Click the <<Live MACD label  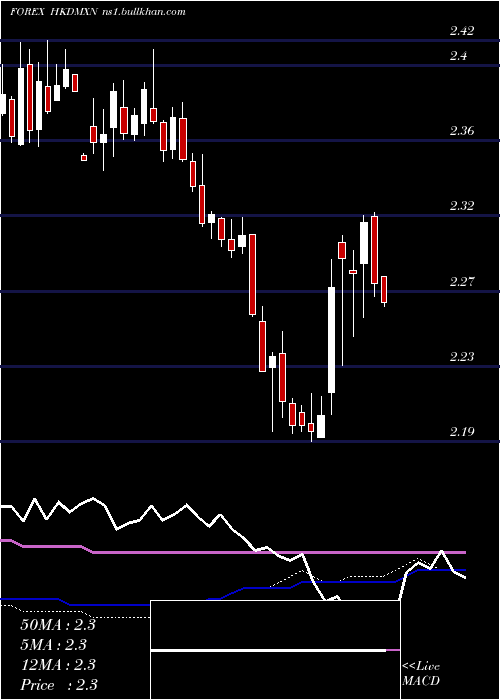tap(421, 674)
